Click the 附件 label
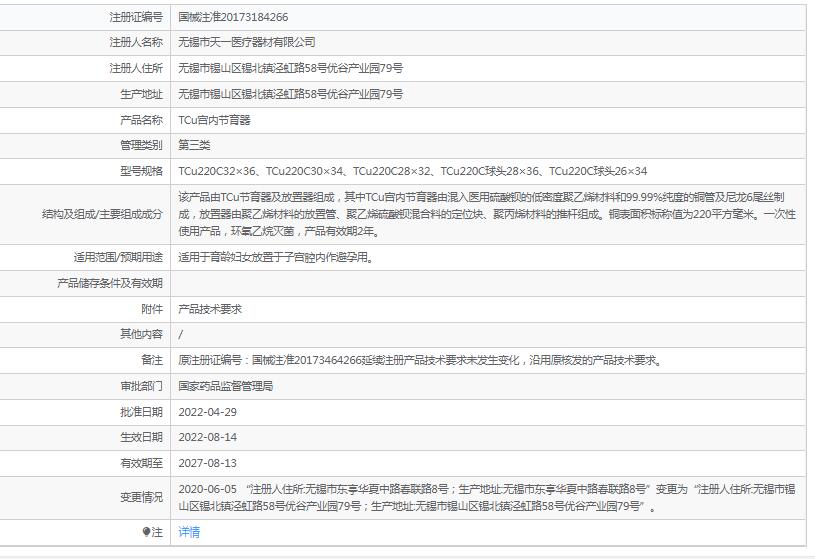Screen dimensions: 815x559 [152, 309]
